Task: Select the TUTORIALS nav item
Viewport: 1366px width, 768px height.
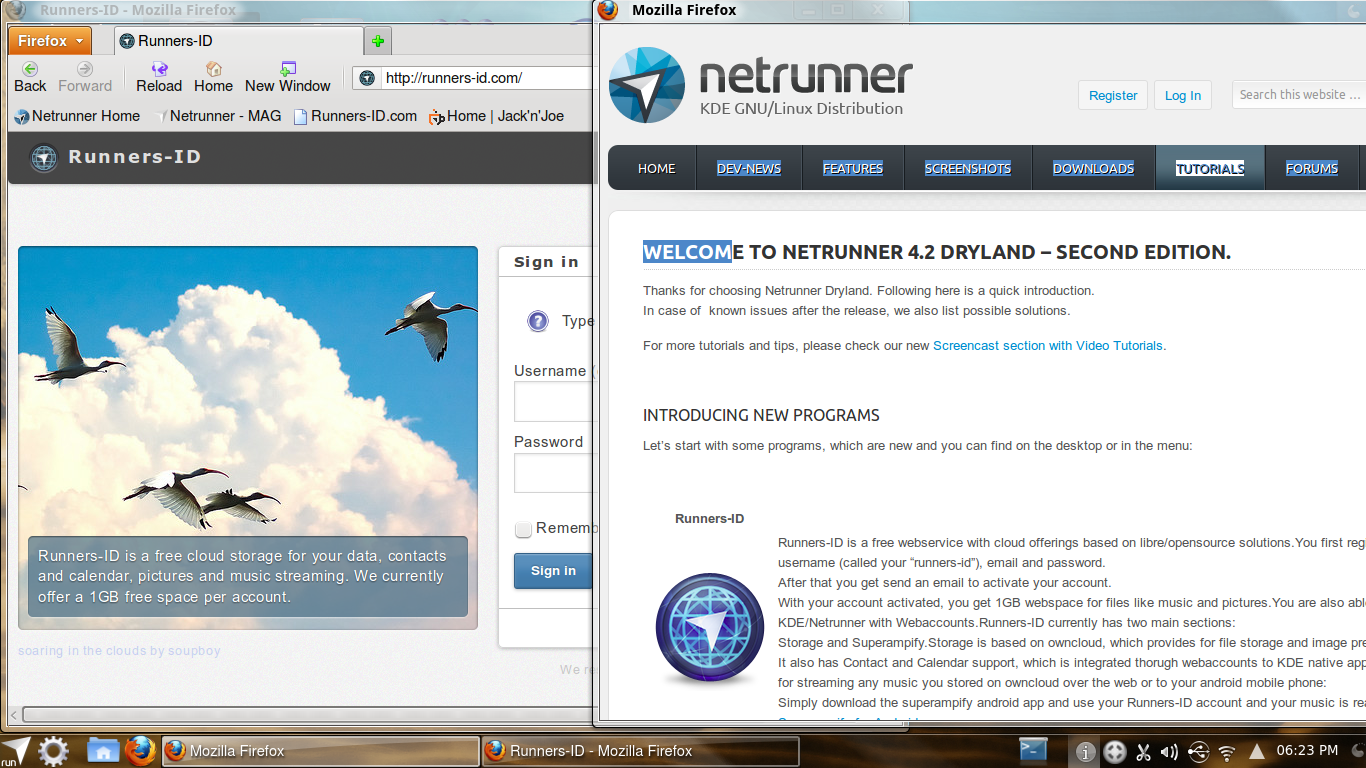Action: point(1210,168)
